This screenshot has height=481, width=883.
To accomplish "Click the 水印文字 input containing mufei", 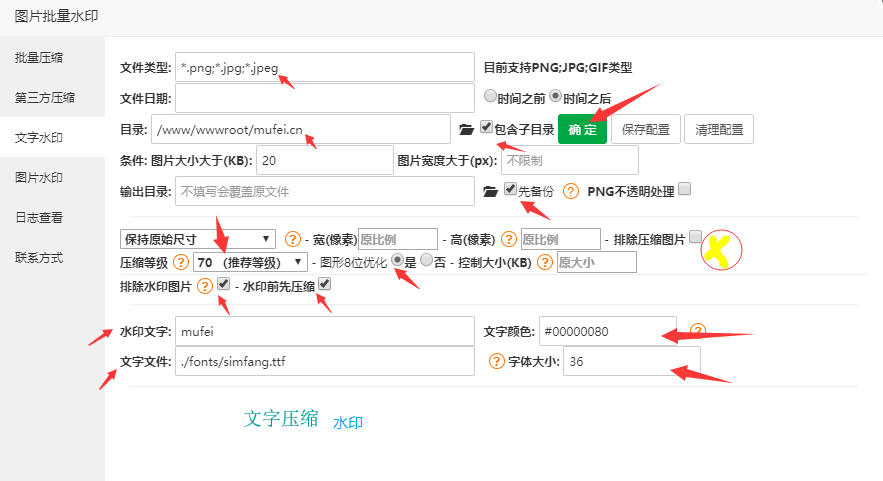I will [x=324, y=331].
